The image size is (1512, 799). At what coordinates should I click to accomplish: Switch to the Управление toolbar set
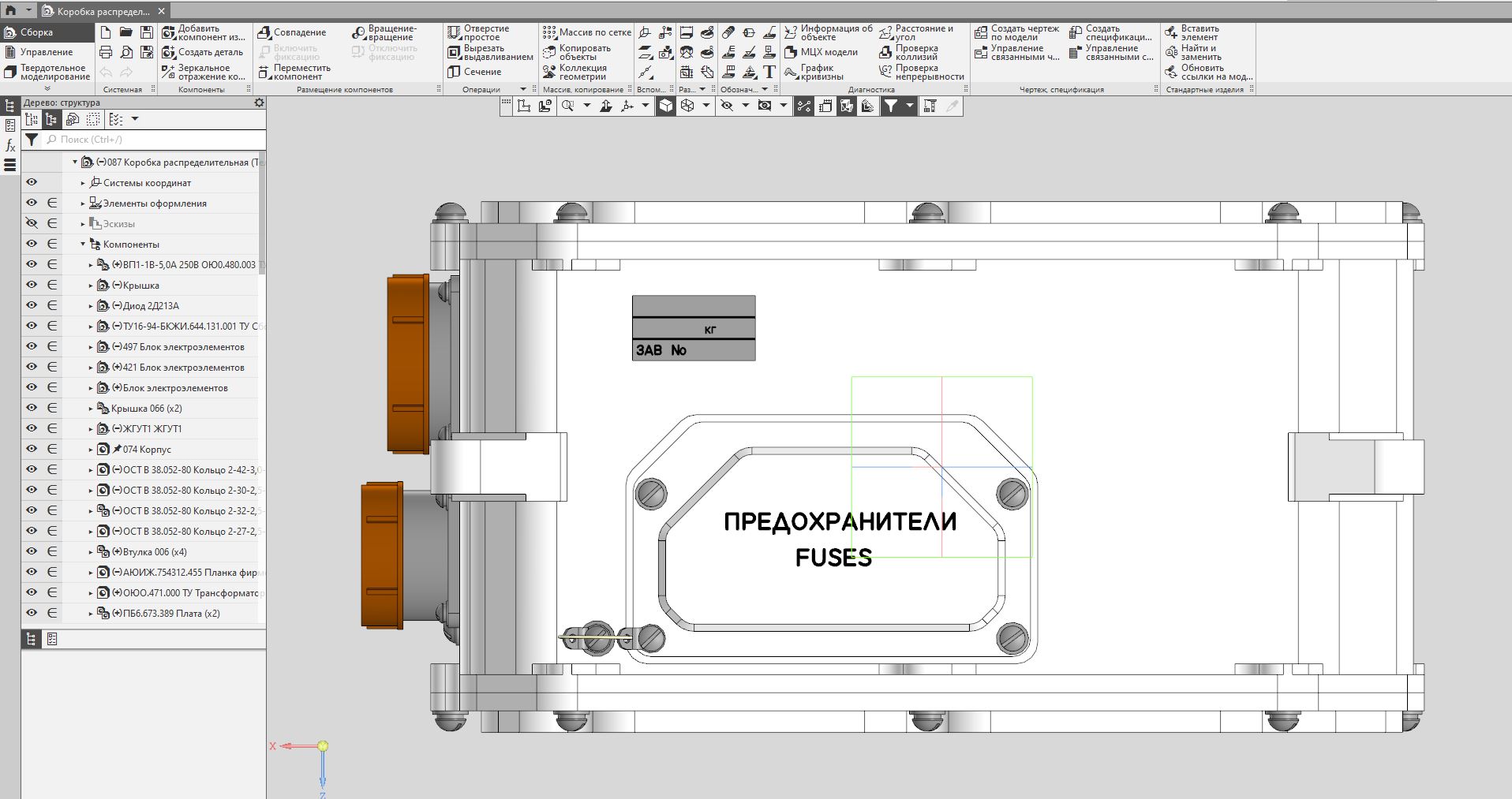click(x=46, y=52)
